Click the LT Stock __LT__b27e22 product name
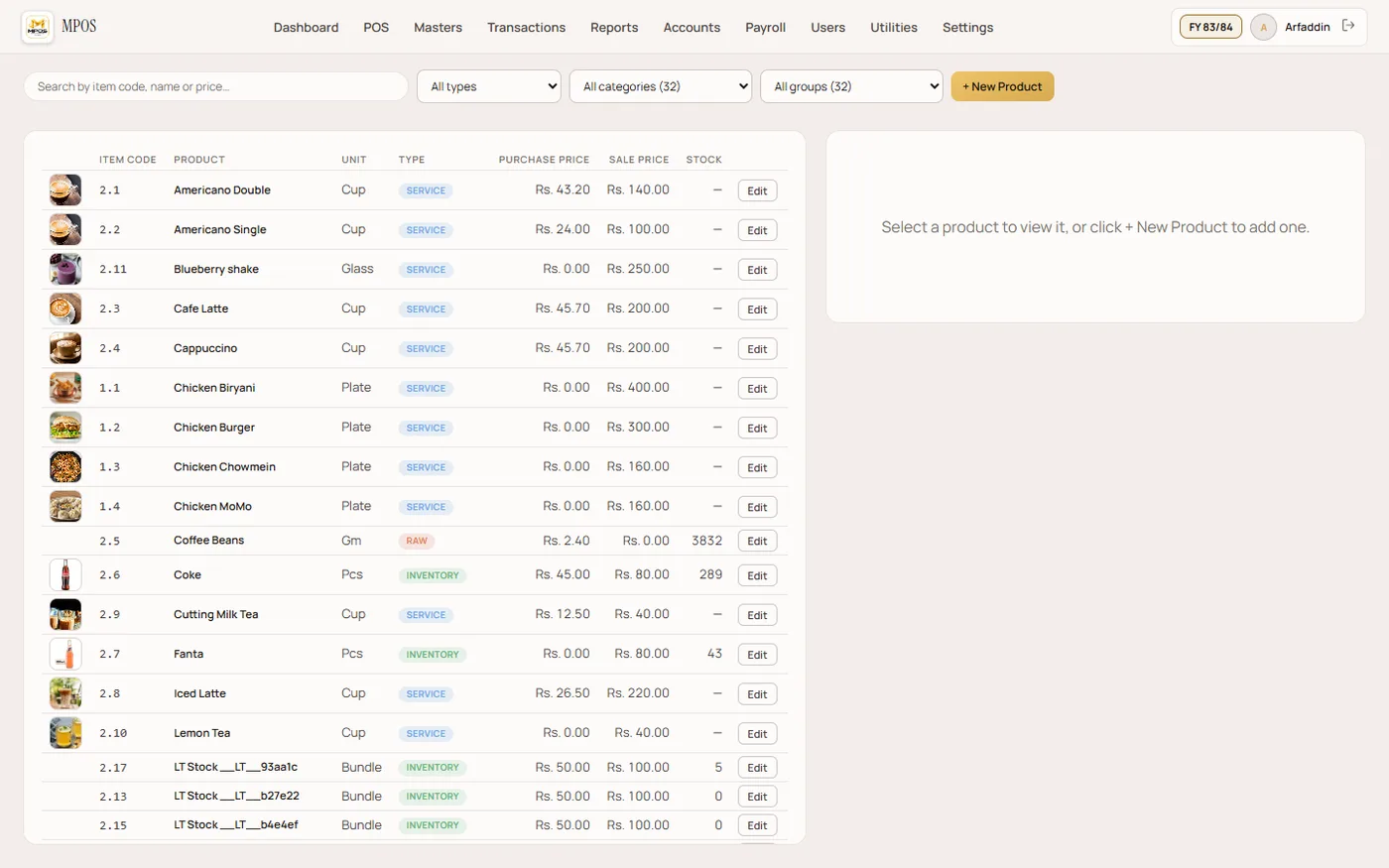The width and height of the screenshot is (1389, 868). tap(236, 796)
